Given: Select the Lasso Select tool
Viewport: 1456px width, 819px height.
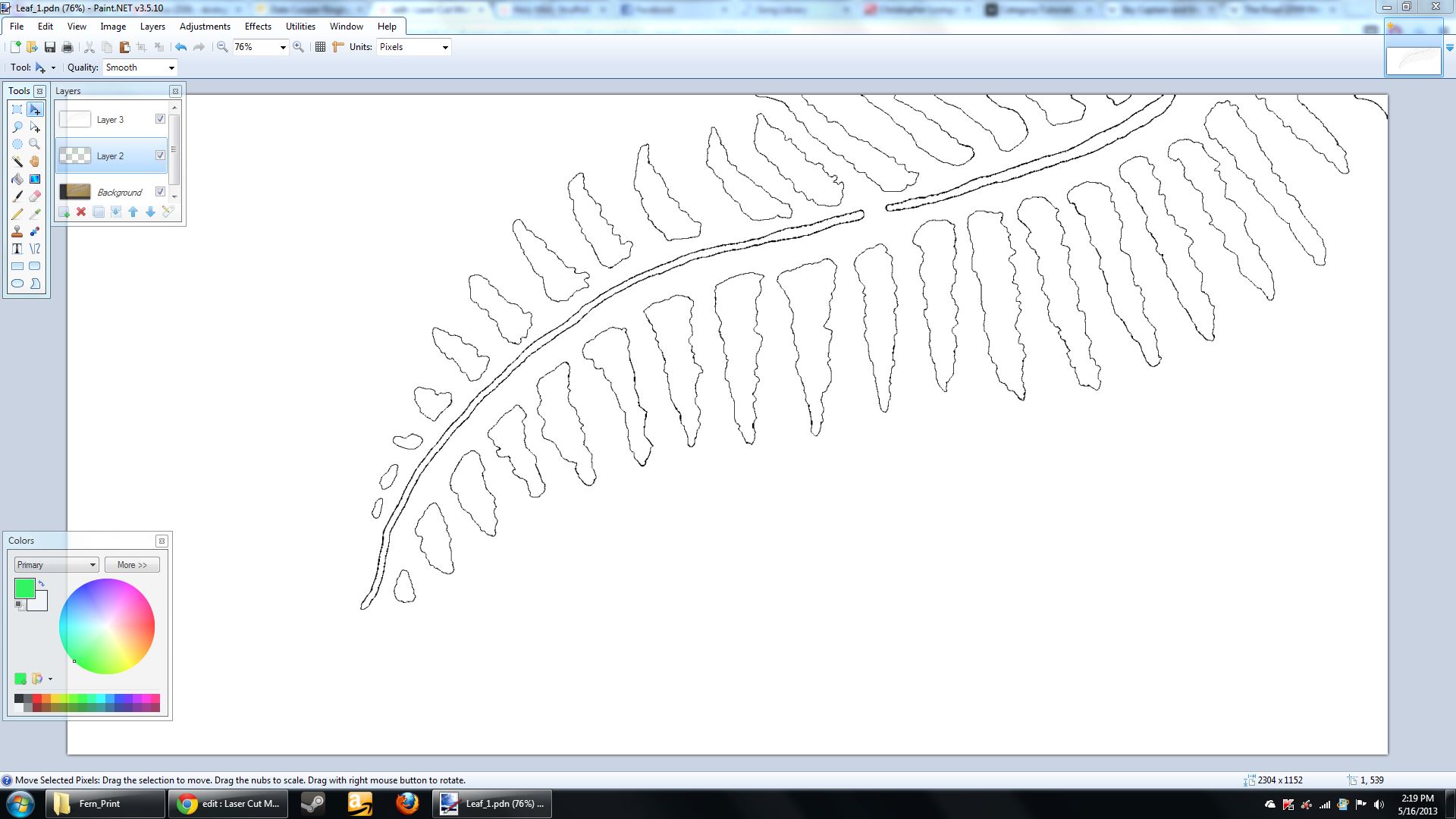Looking at the screenshot, I should 17,127.
